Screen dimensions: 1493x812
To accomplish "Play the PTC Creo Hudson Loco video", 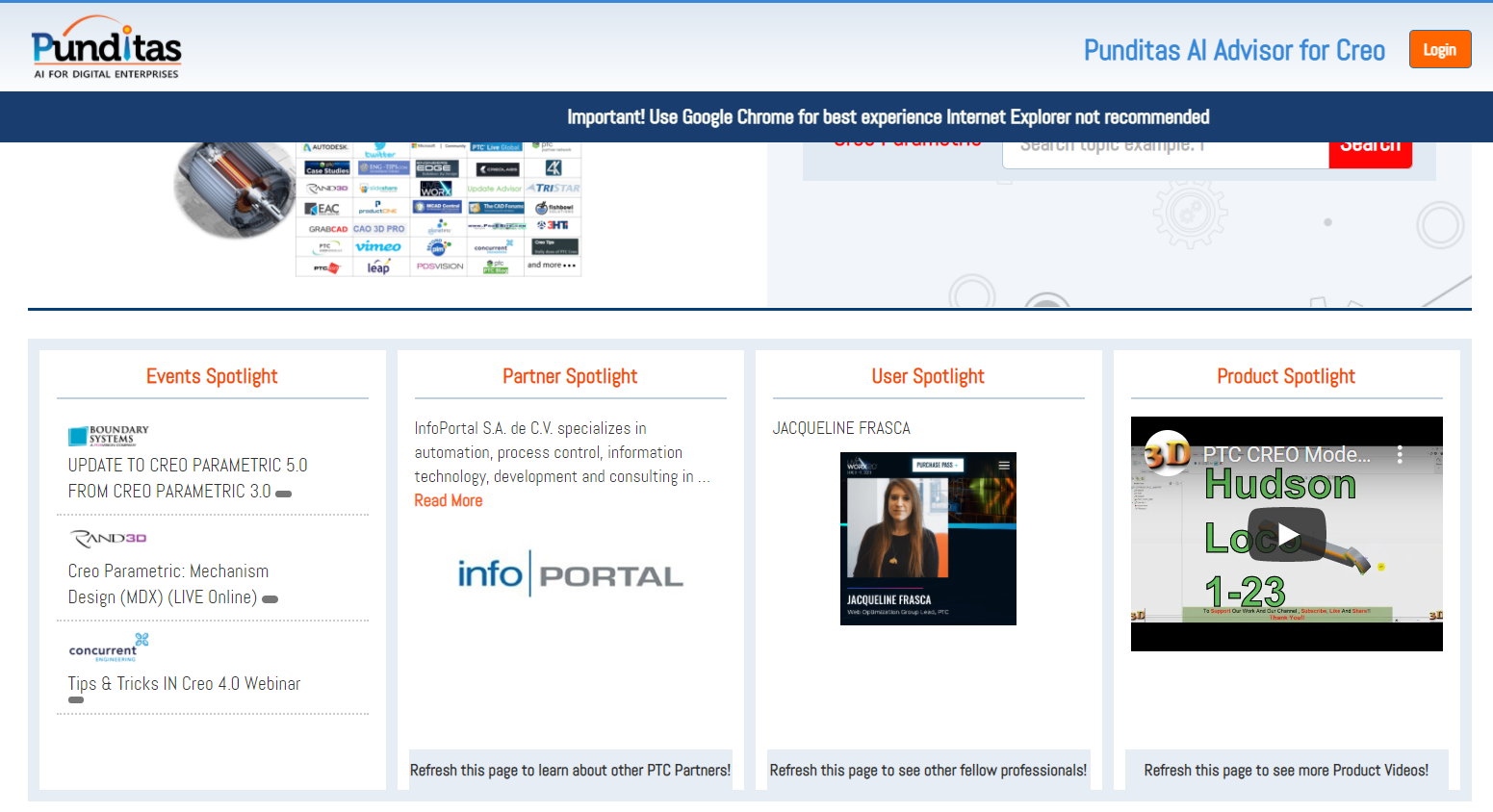I will (1287, 534).
